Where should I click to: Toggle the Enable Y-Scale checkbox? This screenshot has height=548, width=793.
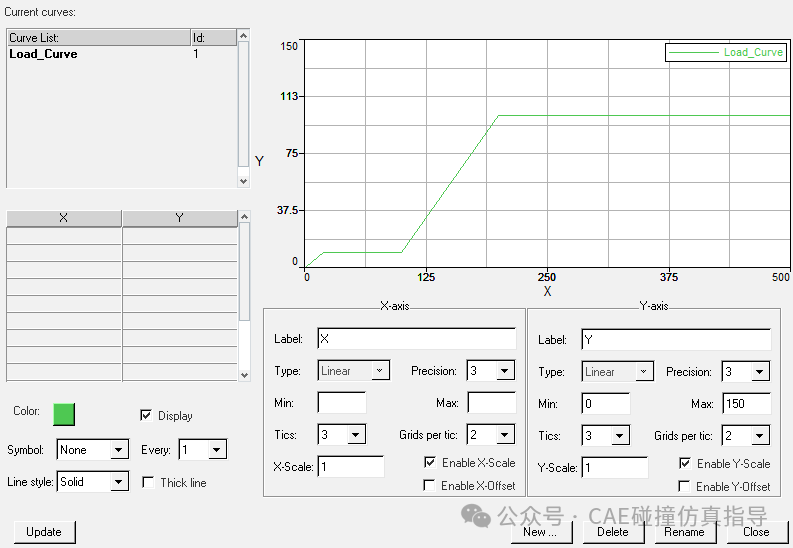tap(685, 464)
